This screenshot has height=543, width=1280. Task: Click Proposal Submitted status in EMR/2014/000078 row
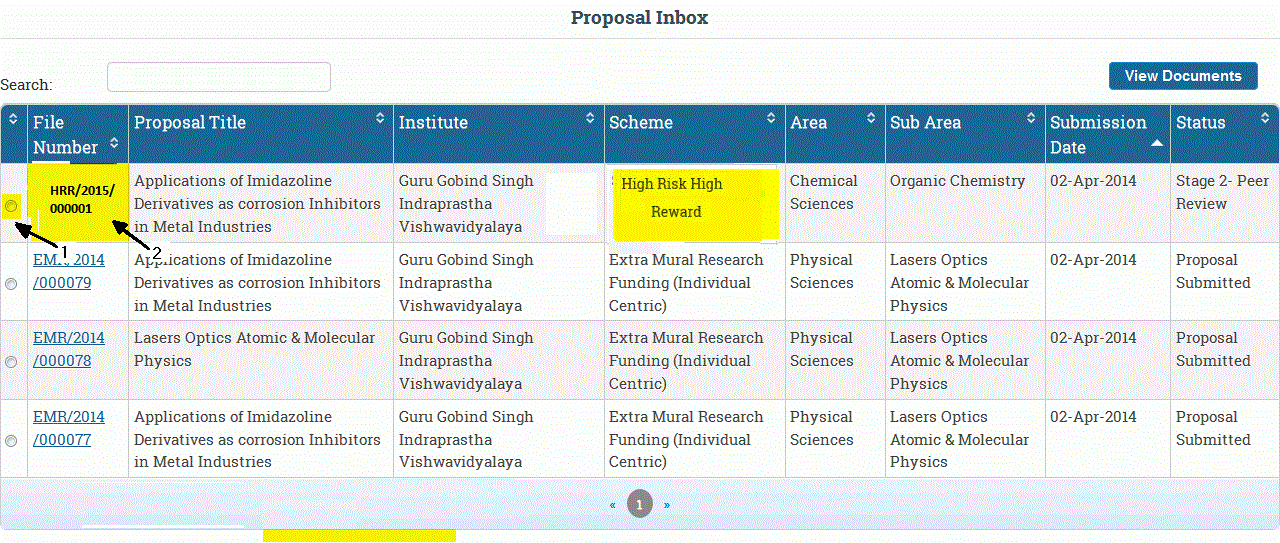[1213, 349]
